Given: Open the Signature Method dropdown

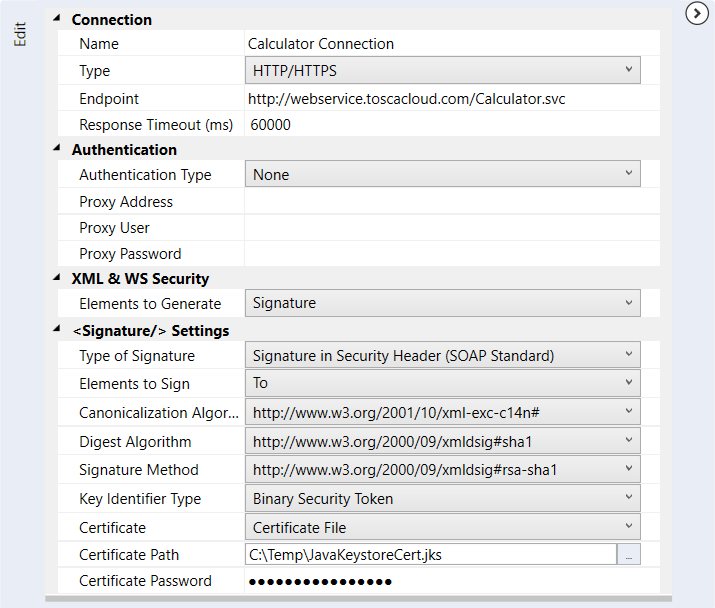Looking at the screenshot, I should click(442, 469).
